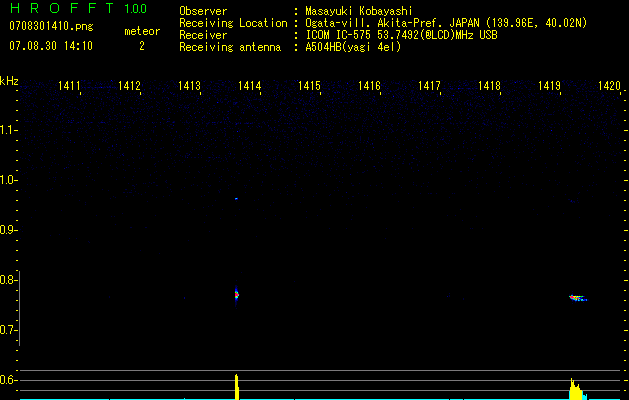This screenshot has height=400, width=629.
Task: Click the Observer label
Action: coord(203,11)
